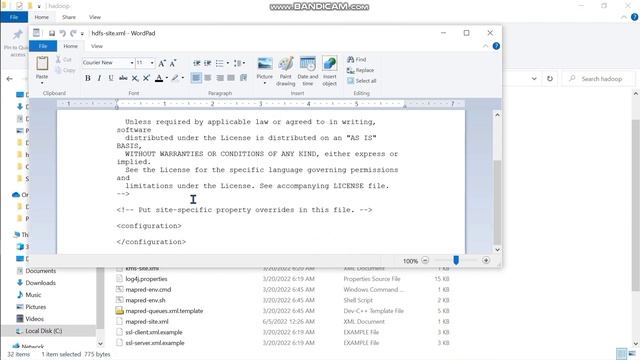This screenshot has height=360, width=640.
Task: Toggle underline formatting
Action: [x=111, y=78]
